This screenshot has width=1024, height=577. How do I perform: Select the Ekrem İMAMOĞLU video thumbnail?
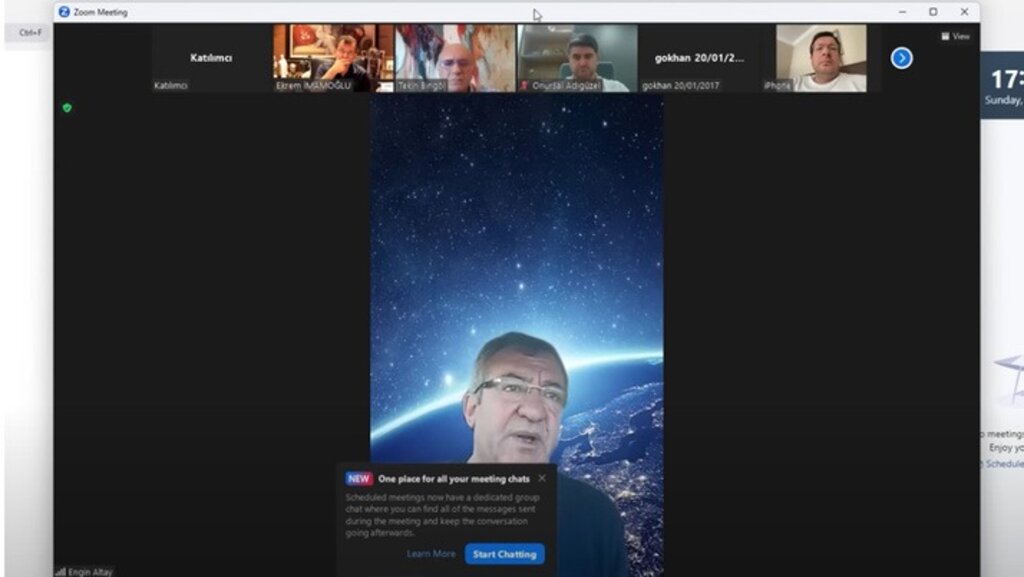click(333, 58)
